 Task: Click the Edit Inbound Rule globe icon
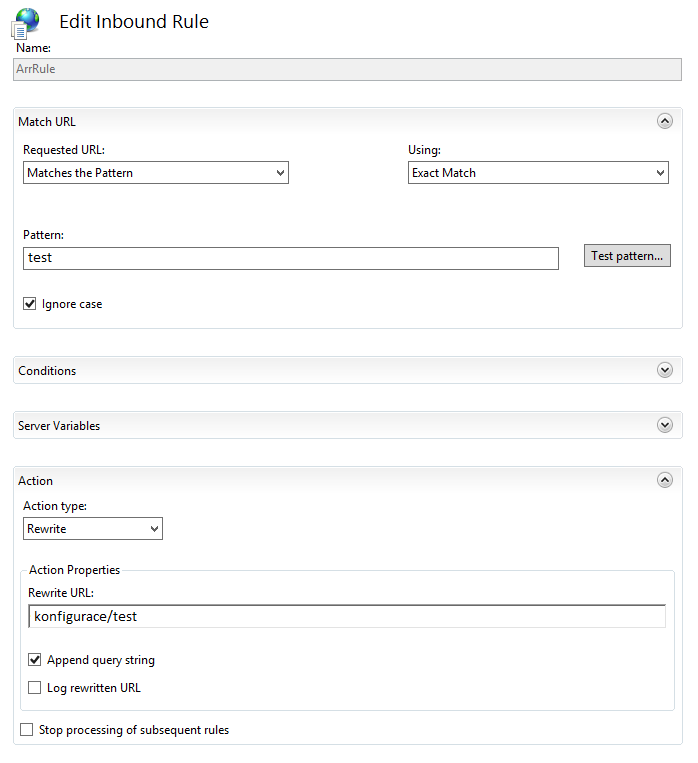(26, 22)
